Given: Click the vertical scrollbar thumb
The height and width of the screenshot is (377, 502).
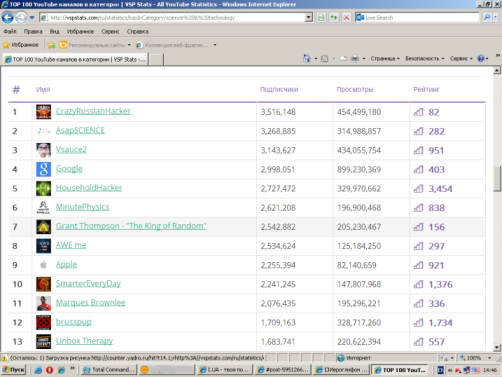Looking at the screenshot, I should click(497, 179).
